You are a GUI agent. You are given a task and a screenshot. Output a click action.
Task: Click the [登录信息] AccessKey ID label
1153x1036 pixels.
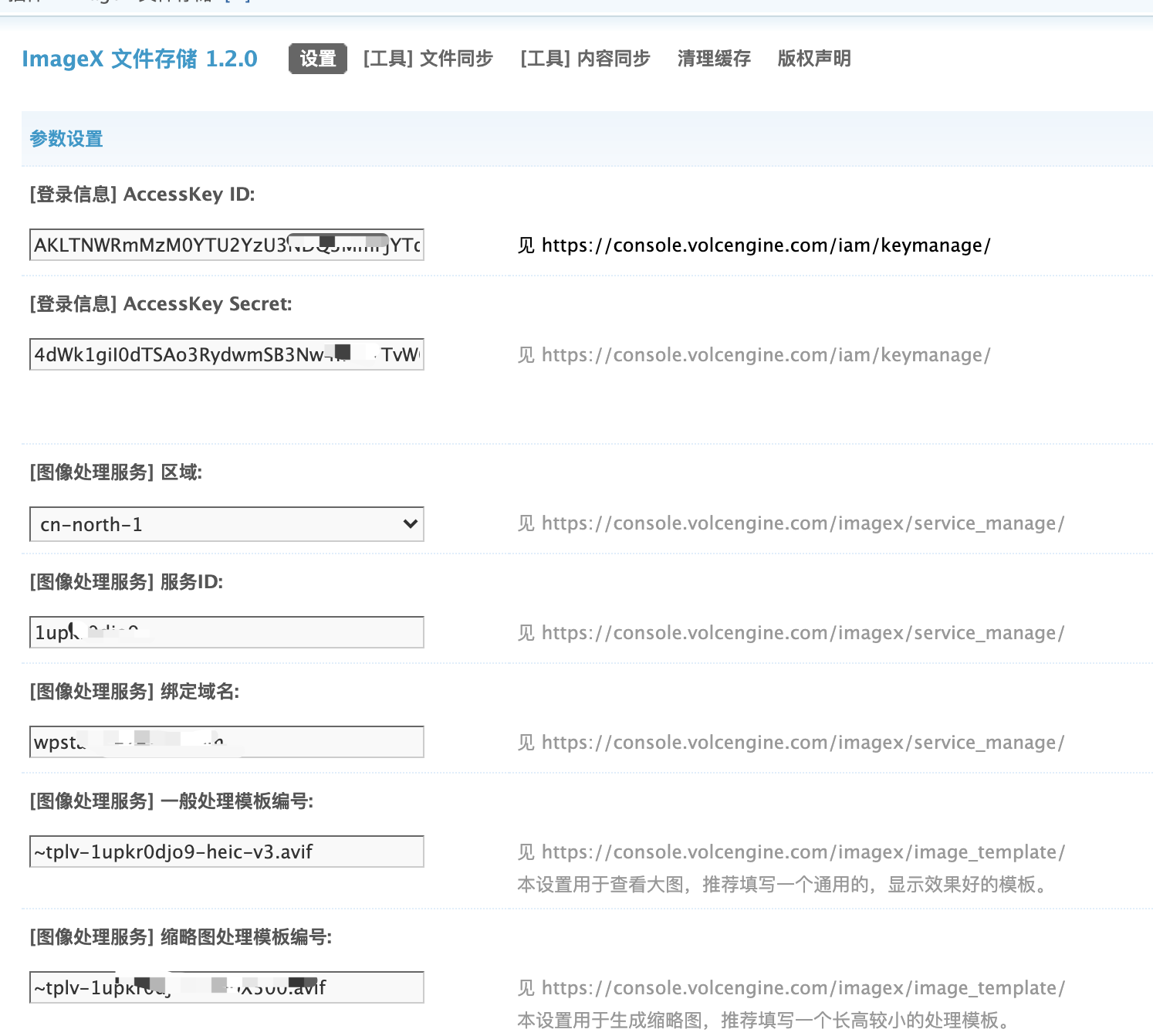click(x=143, y=195)
